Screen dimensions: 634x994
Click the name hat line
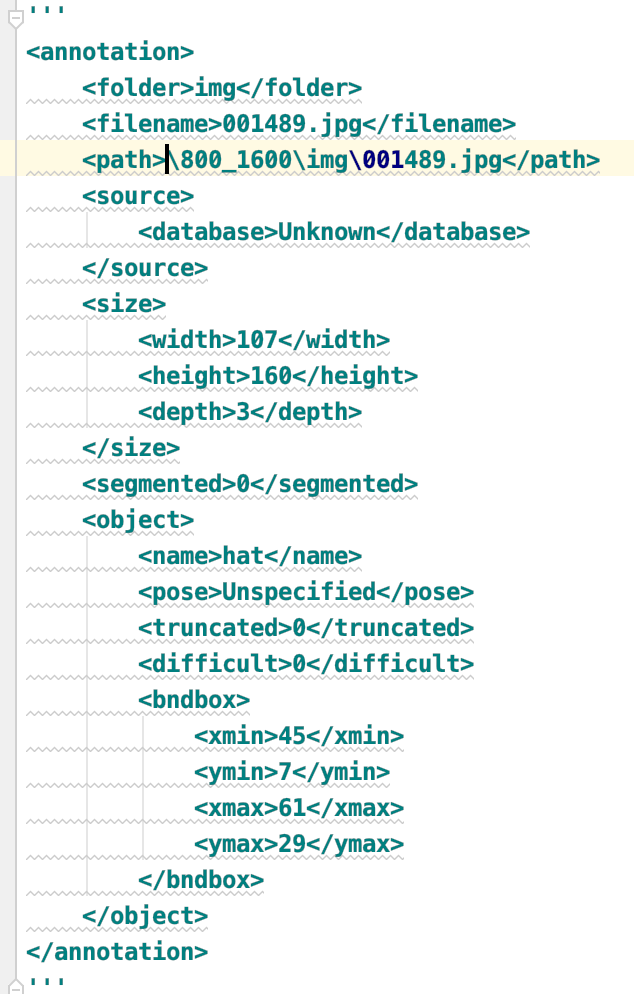[x=250, y=557]
